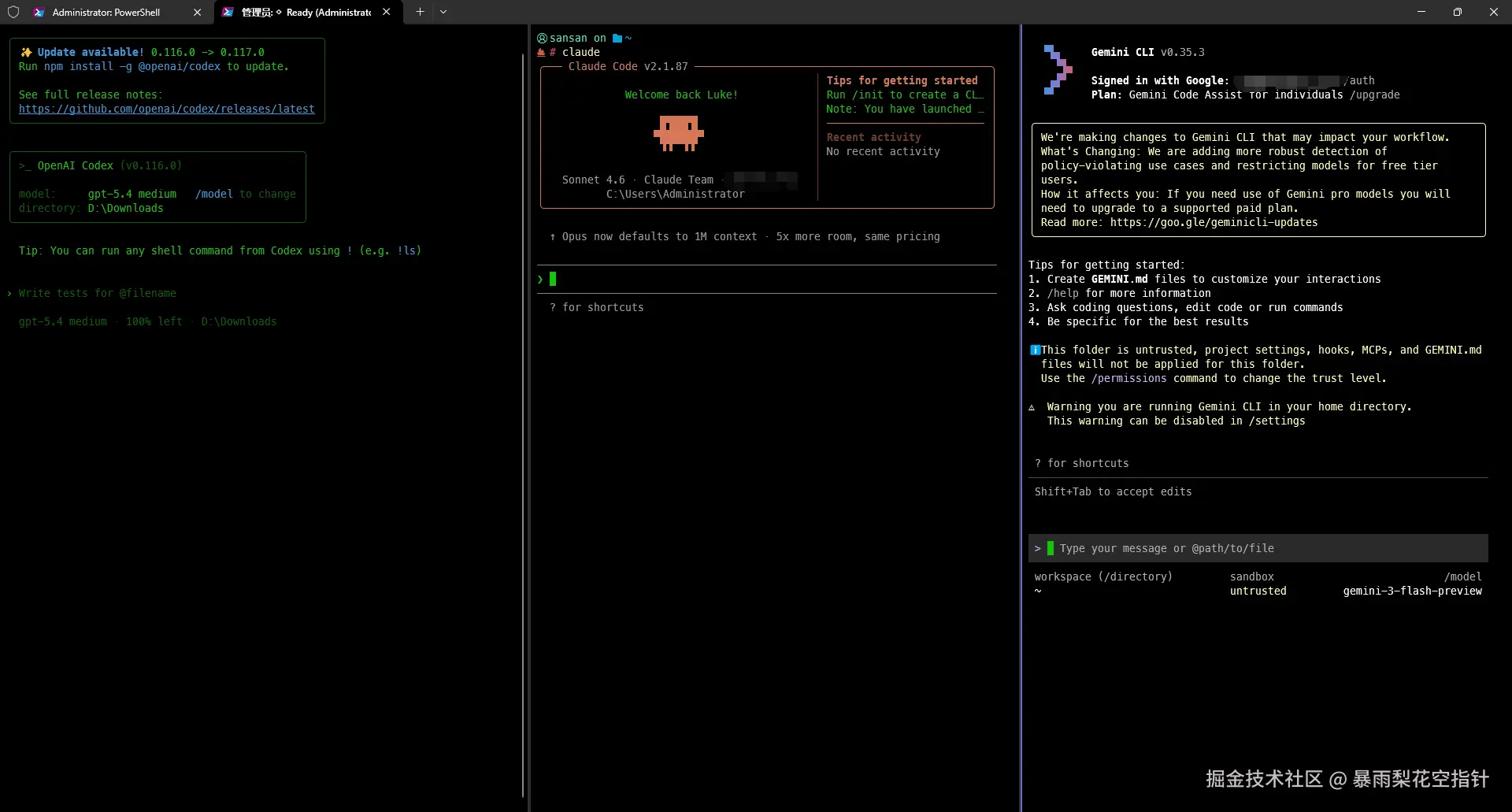Click the Gemini message prompt arrow
The width and height of the screenshot is (1512, 812).
tap(1038, 548)
